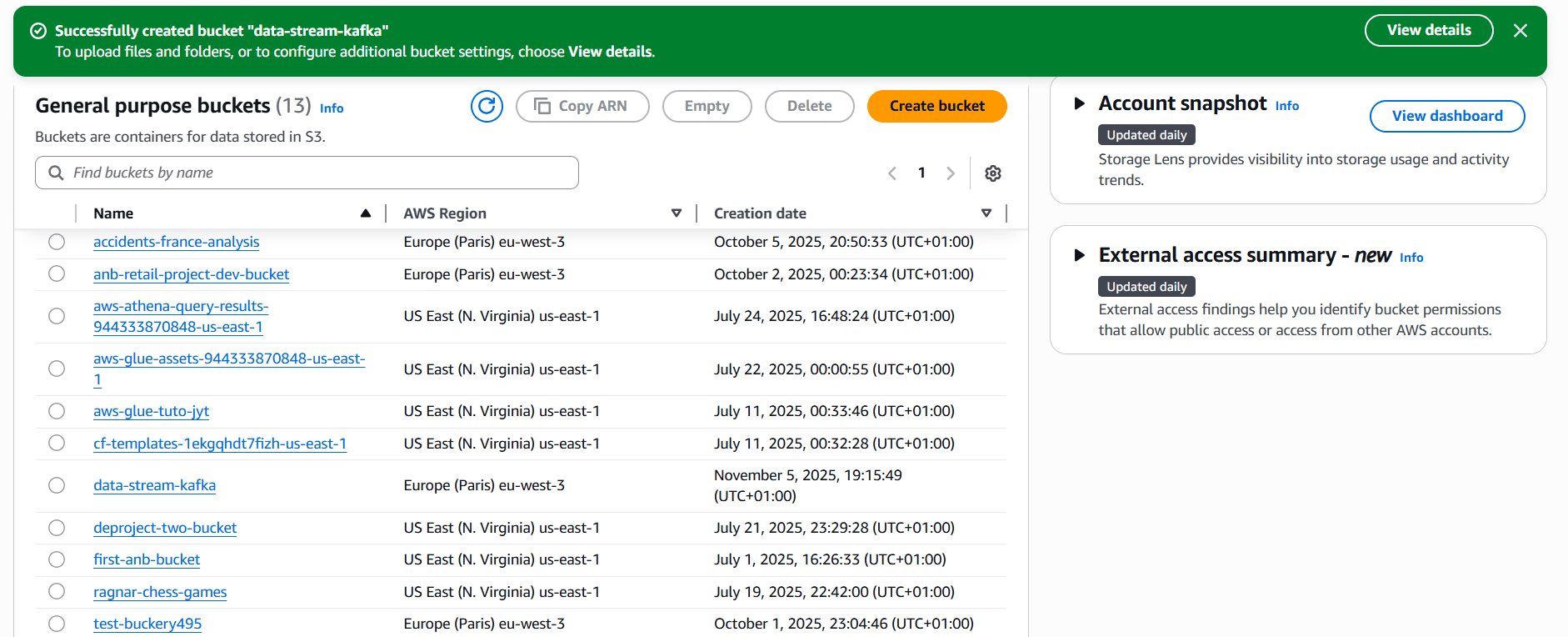Click View details in success banner

(x=1428, y=31)
